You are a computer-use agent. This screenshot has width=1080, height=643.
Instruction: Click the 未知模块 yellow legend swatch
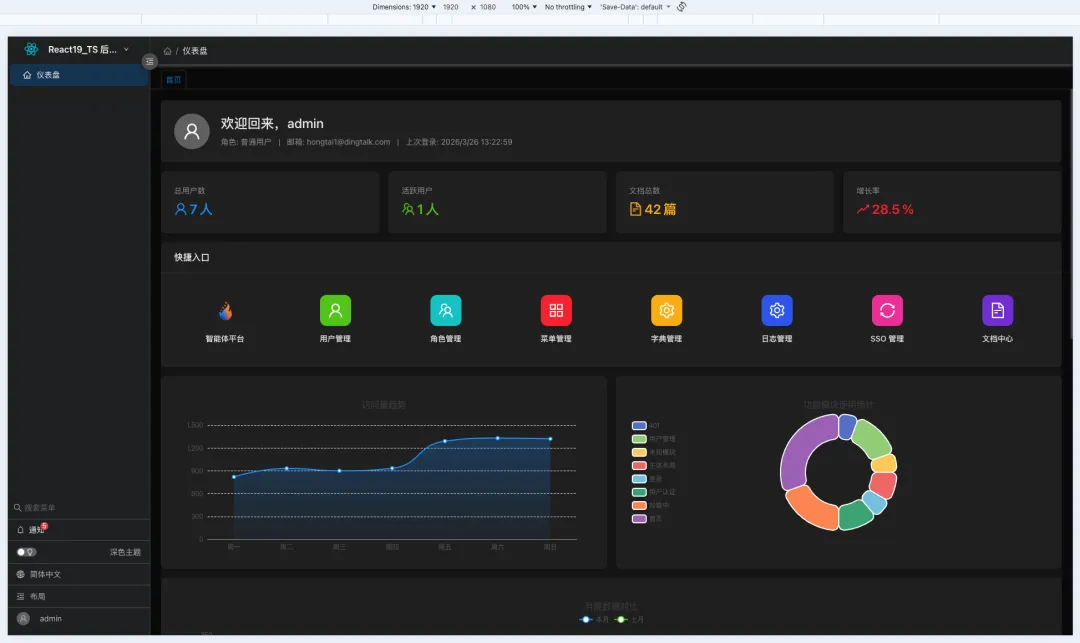pos(639,452)
